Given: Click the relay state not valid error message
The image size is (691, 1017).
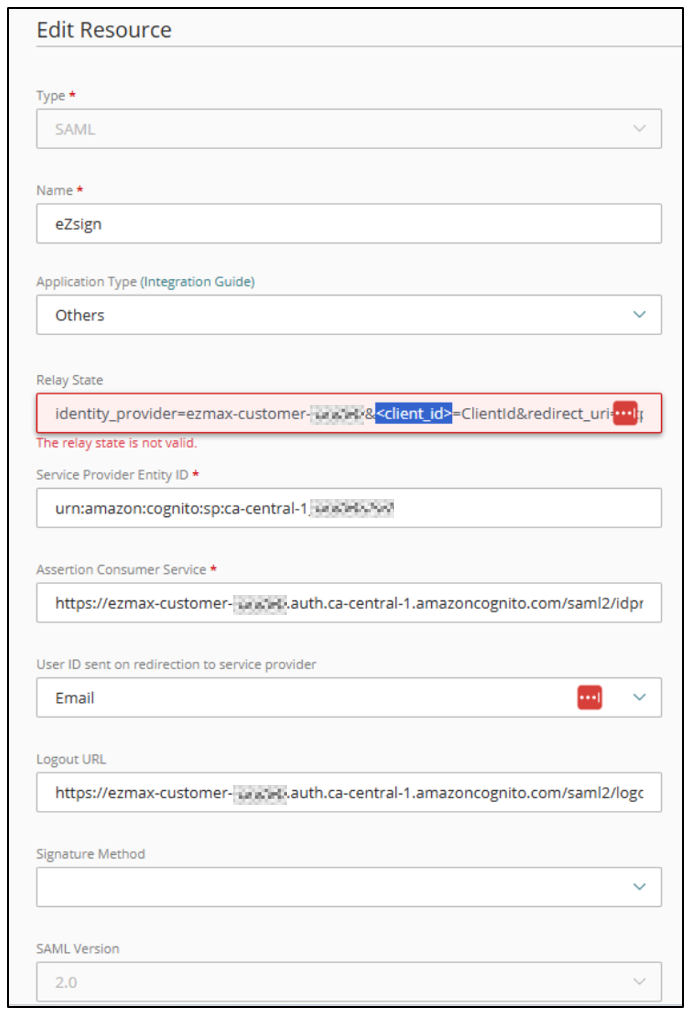Looking at the screenshot, I should [117, 443].
